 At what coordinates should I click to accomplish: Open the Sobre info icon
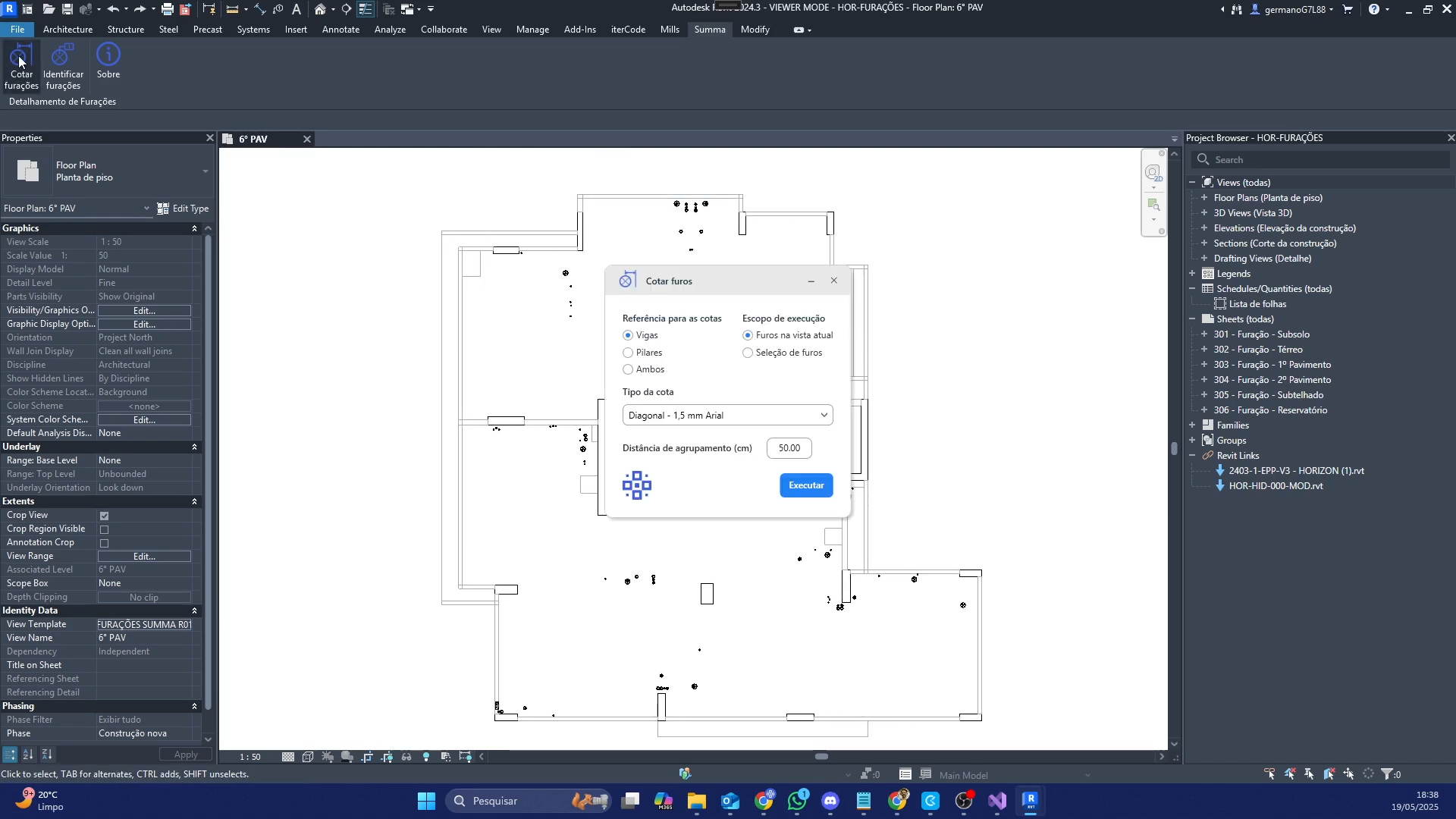point(108,55)
